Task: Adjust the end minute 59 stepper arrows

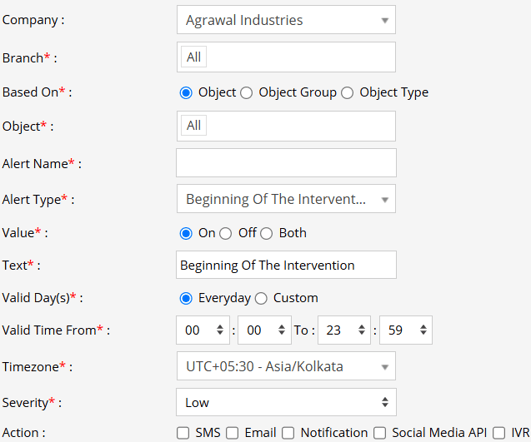Action: point(423,330)
